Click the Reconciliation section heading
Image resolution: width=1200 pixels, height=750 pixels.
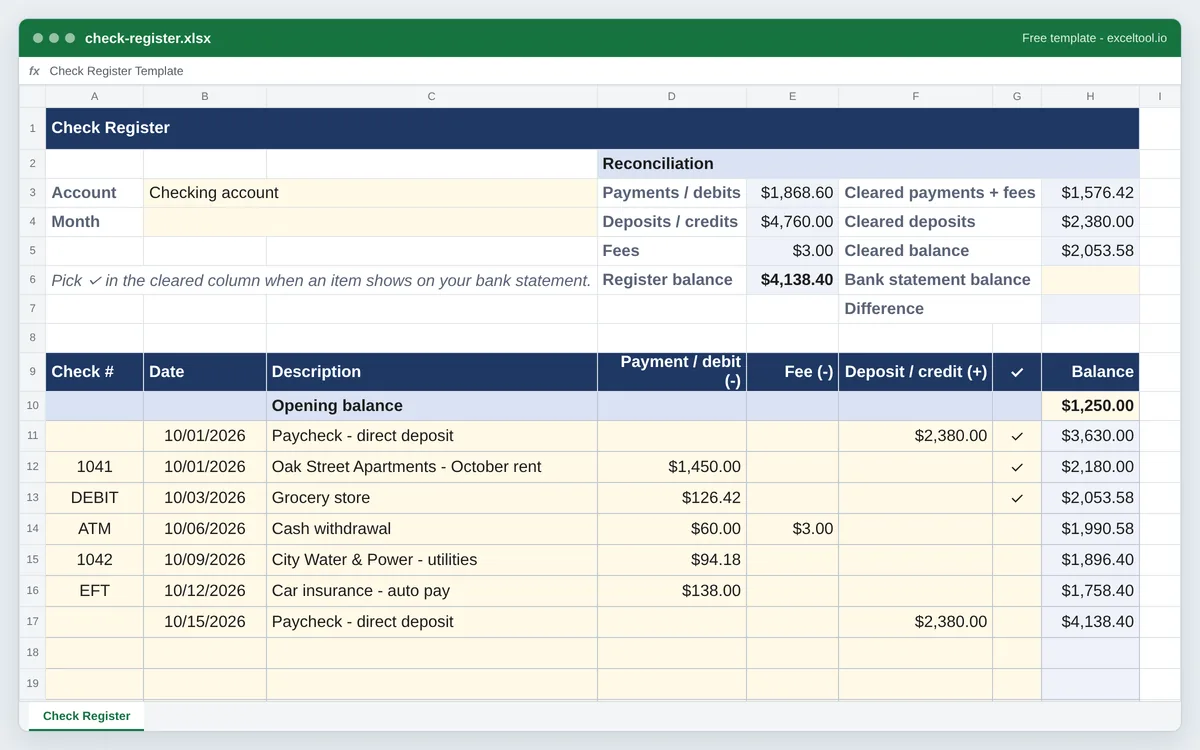pyautogui.click(x=868, y=164)
